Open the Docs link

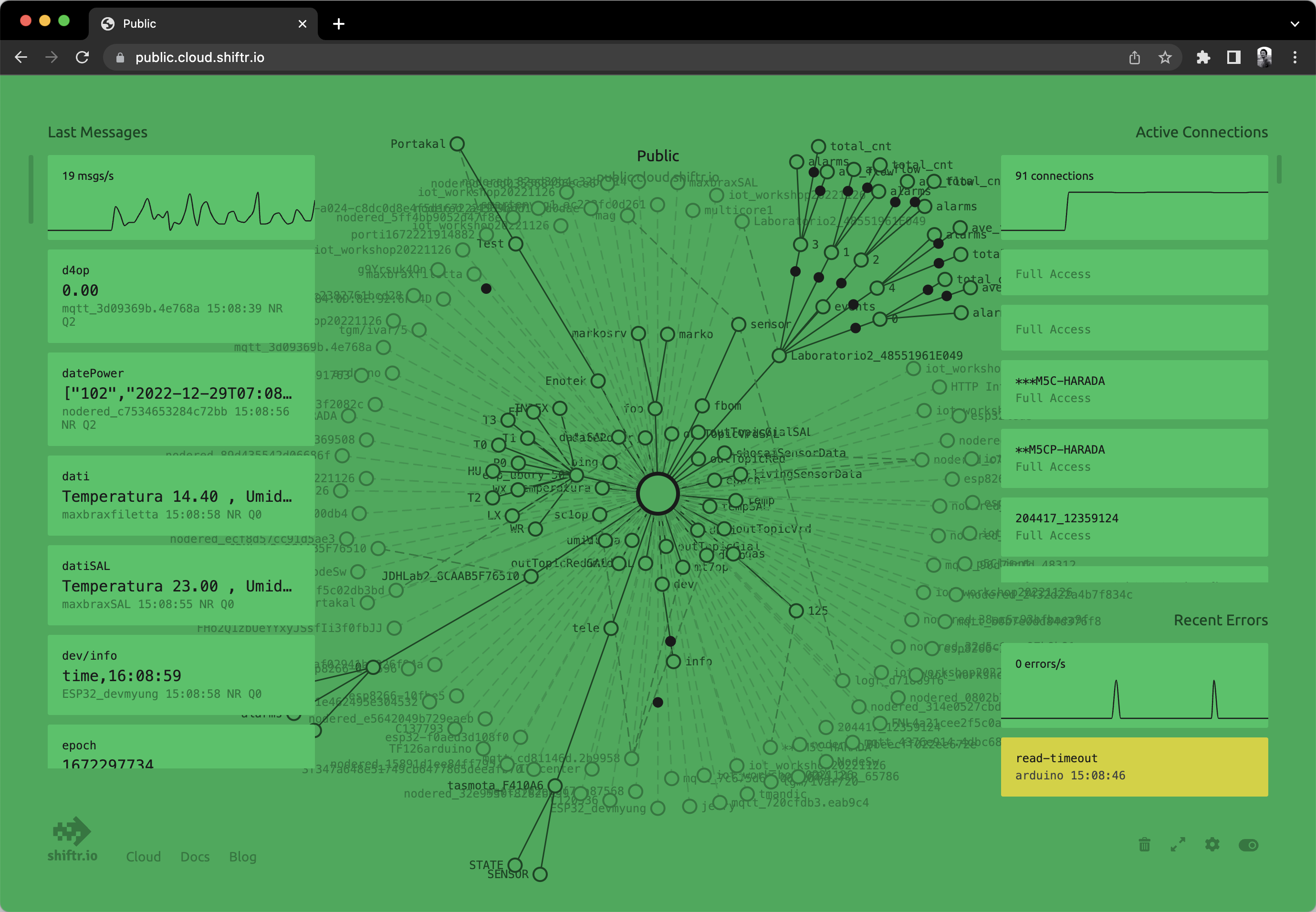point(195,857)
